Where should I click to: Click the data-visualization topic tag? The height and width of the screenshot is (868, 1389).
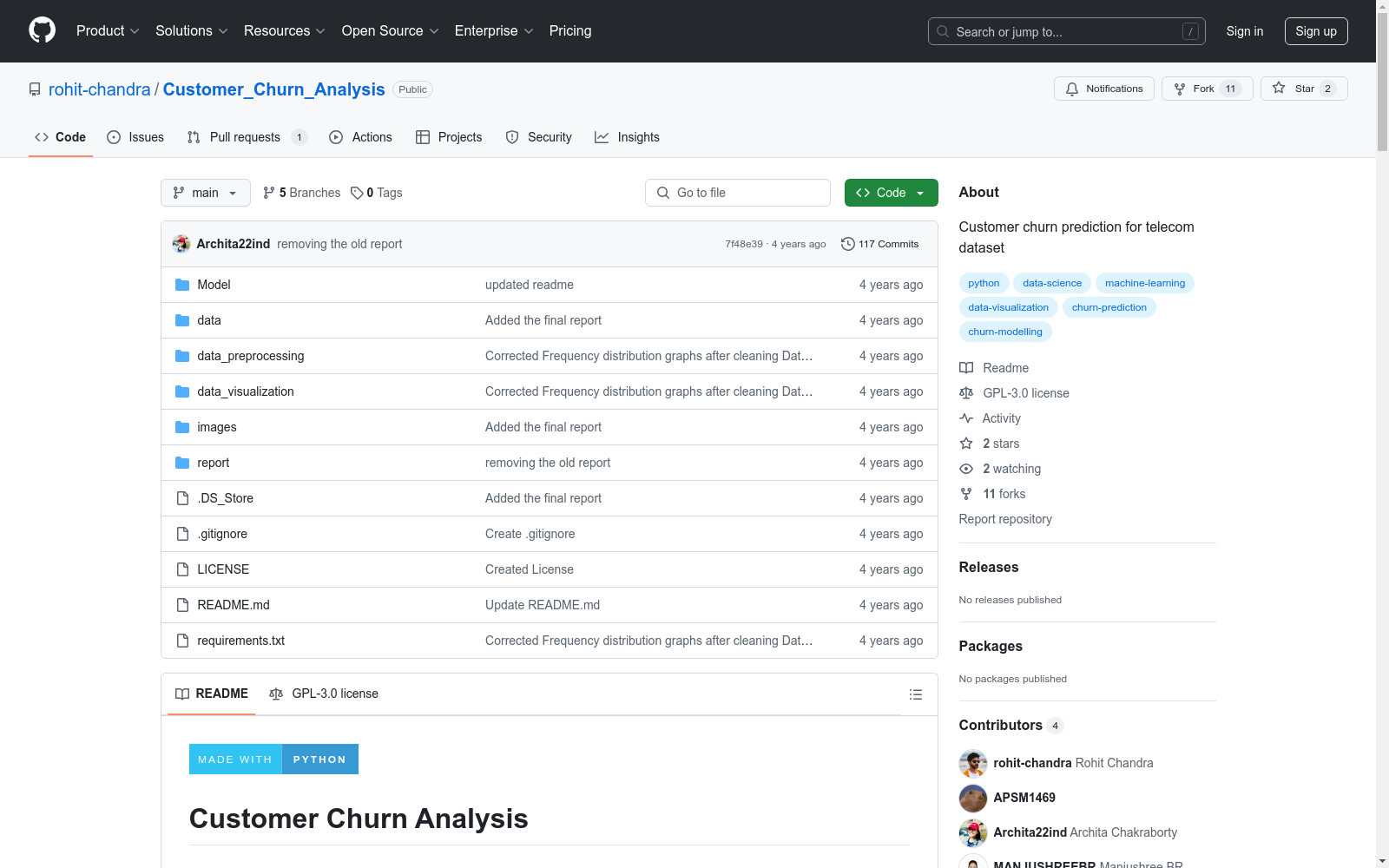point(1009,307)
